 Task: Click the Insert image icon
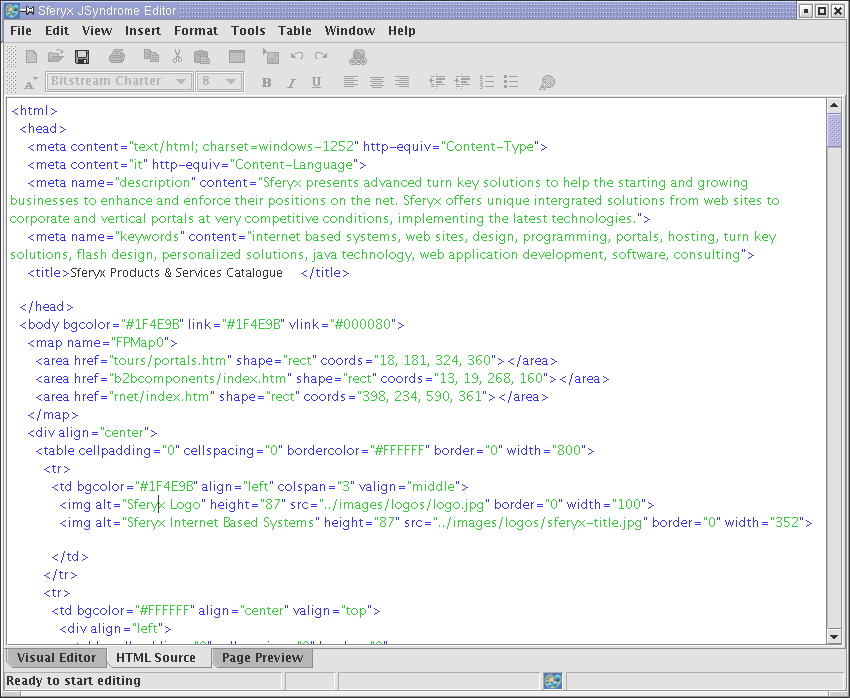point(270,56)
